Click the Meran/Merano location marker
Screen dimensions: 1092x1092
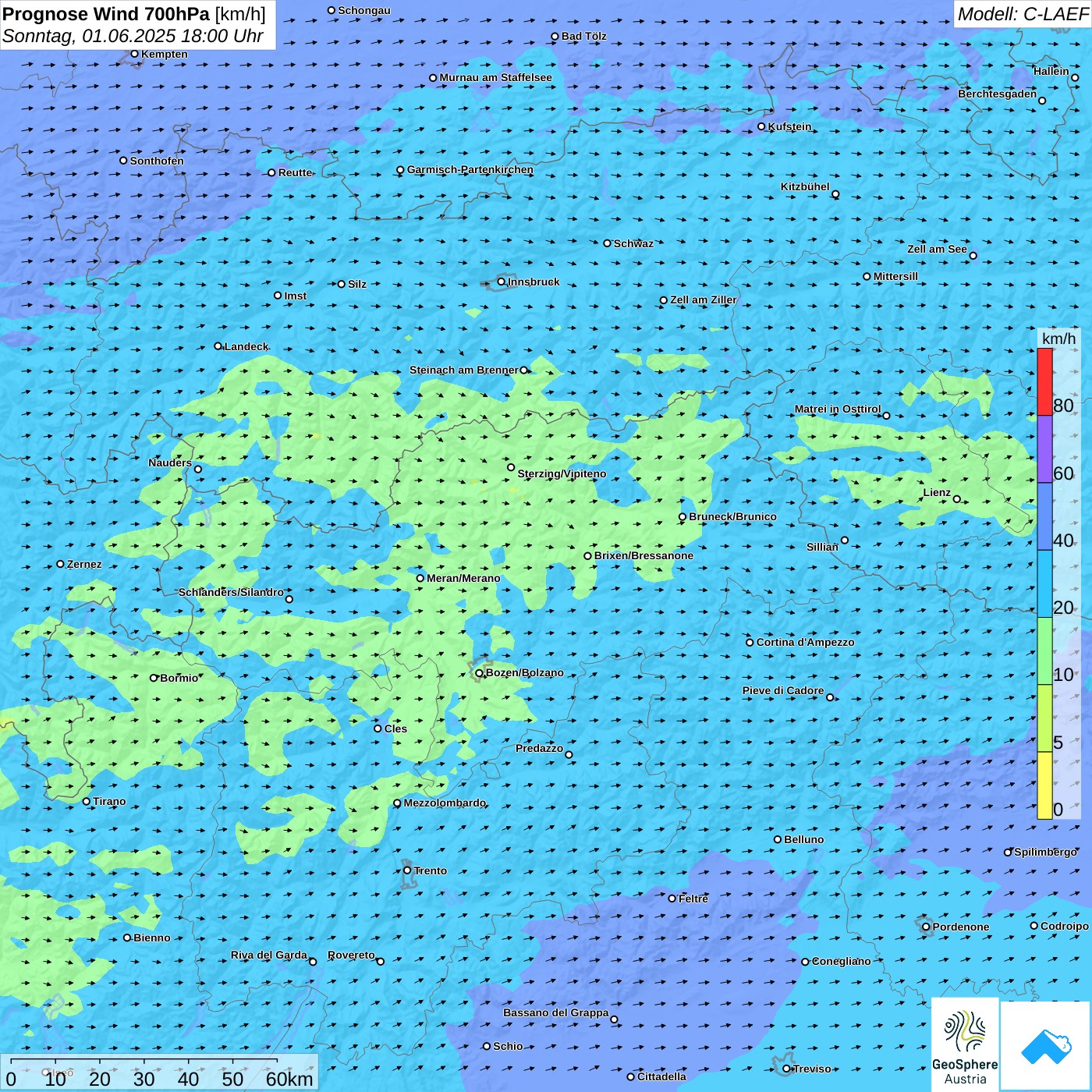point(420,578)
